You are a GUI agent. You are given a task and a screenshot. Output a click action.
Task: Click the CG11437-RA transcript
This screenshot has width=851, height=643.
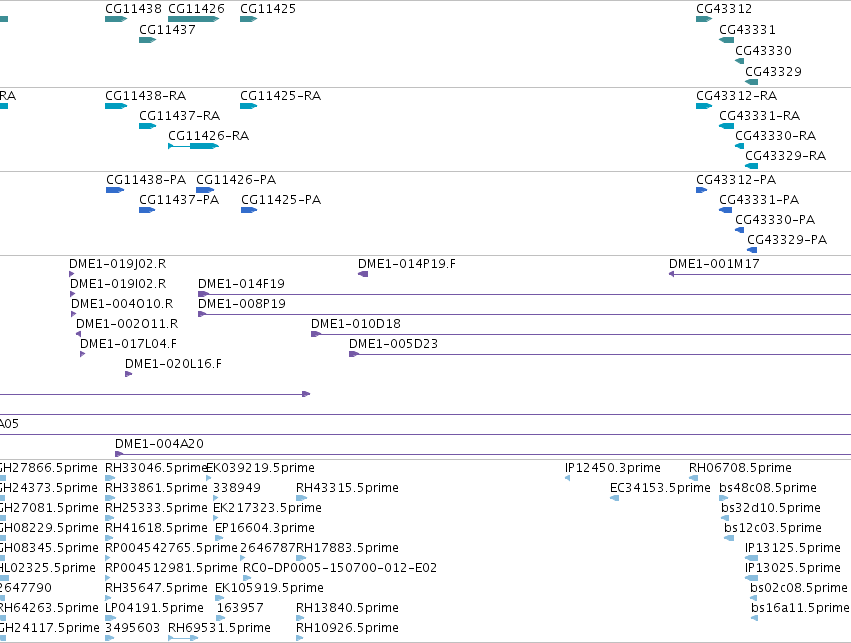point(147,126)
